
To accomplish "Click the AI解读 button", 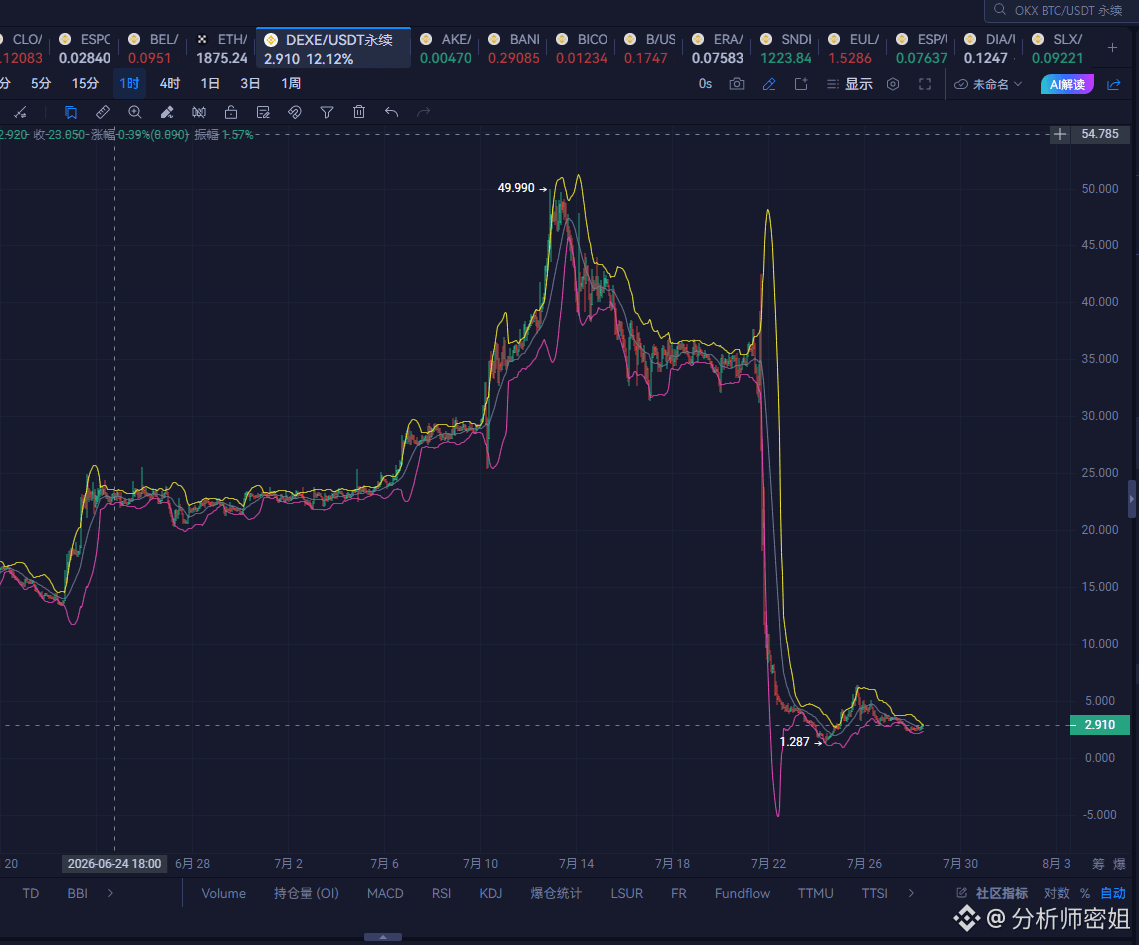I will point(1067,84).
